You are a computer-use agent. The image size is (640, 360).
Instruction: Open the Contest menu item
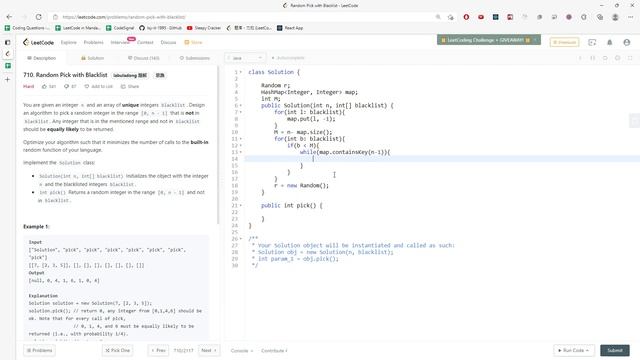145,42
